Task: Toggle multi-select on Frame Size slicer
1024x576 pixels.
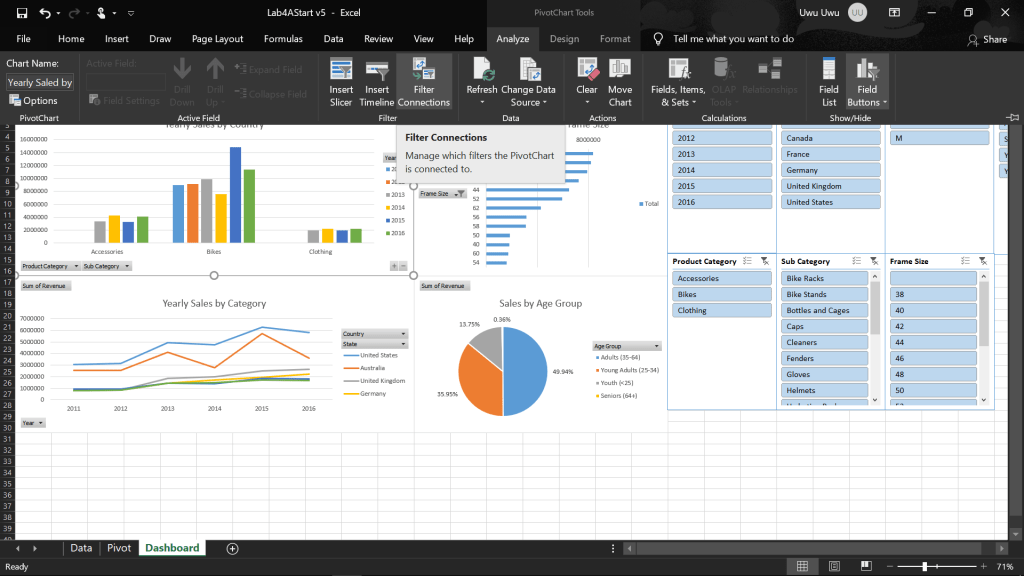Action: tap(963, 261)
